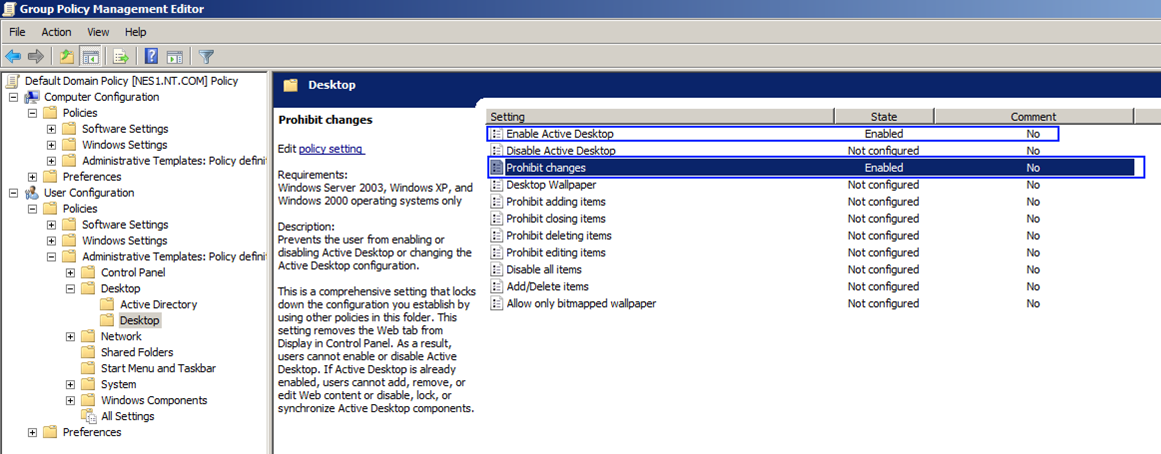
Task: Go back using the blue left arrow
Action: coord(13,56)
